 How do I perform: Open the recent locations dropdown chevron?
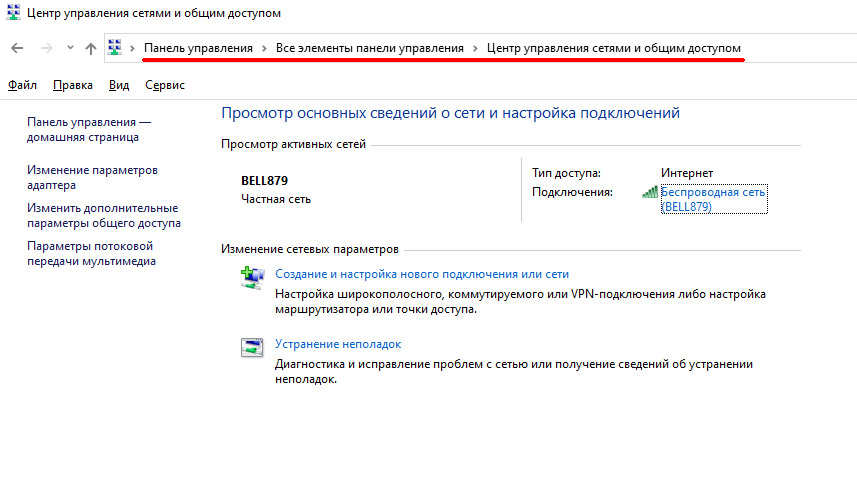(69, 48)
